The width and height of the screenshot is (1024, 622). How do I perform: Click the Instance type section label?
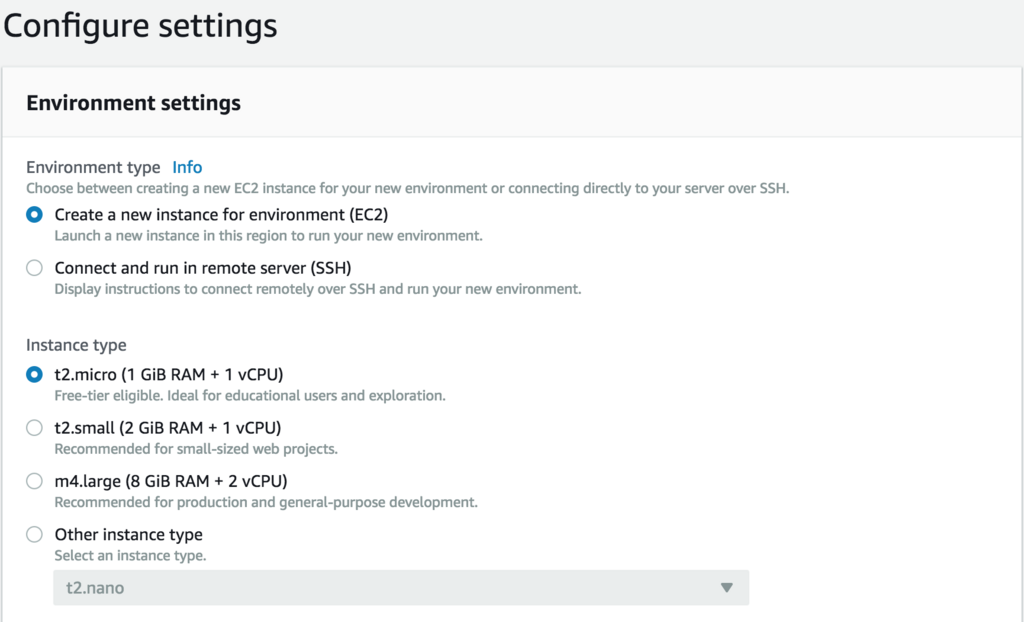click(x=76, y=345)
